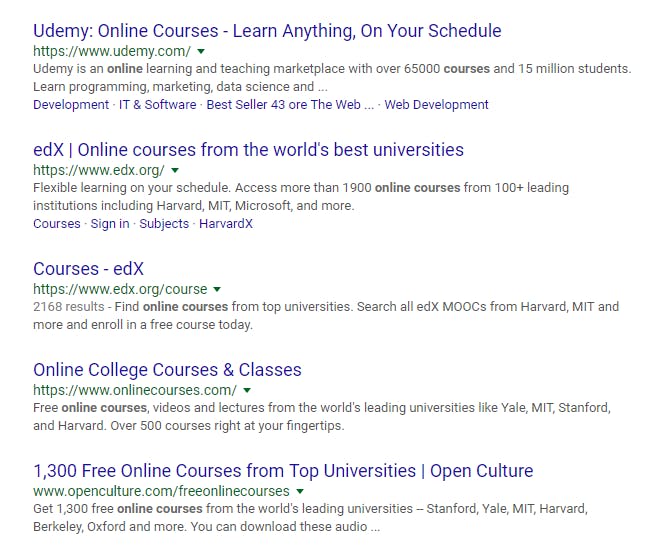
Task: Click the https://www.udemy.com/ green URL
Action: [112, 51]
